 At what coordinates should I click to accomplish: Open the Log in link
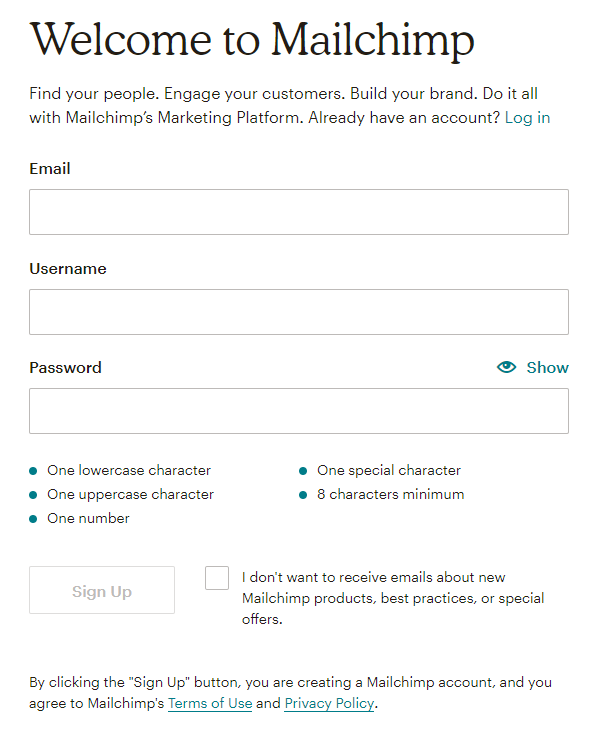[x=527, y=117]
